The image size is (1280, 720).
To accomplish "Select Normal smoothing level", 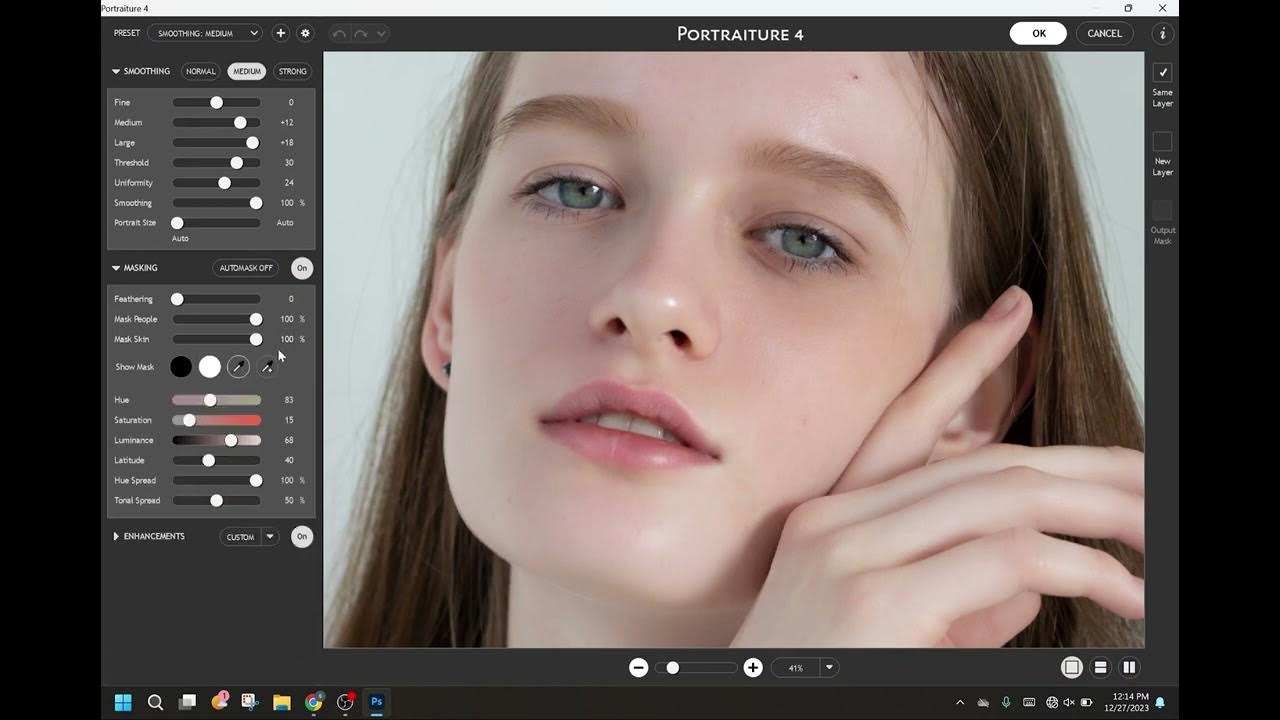I will pyautogui.click(x=201, y=71).
